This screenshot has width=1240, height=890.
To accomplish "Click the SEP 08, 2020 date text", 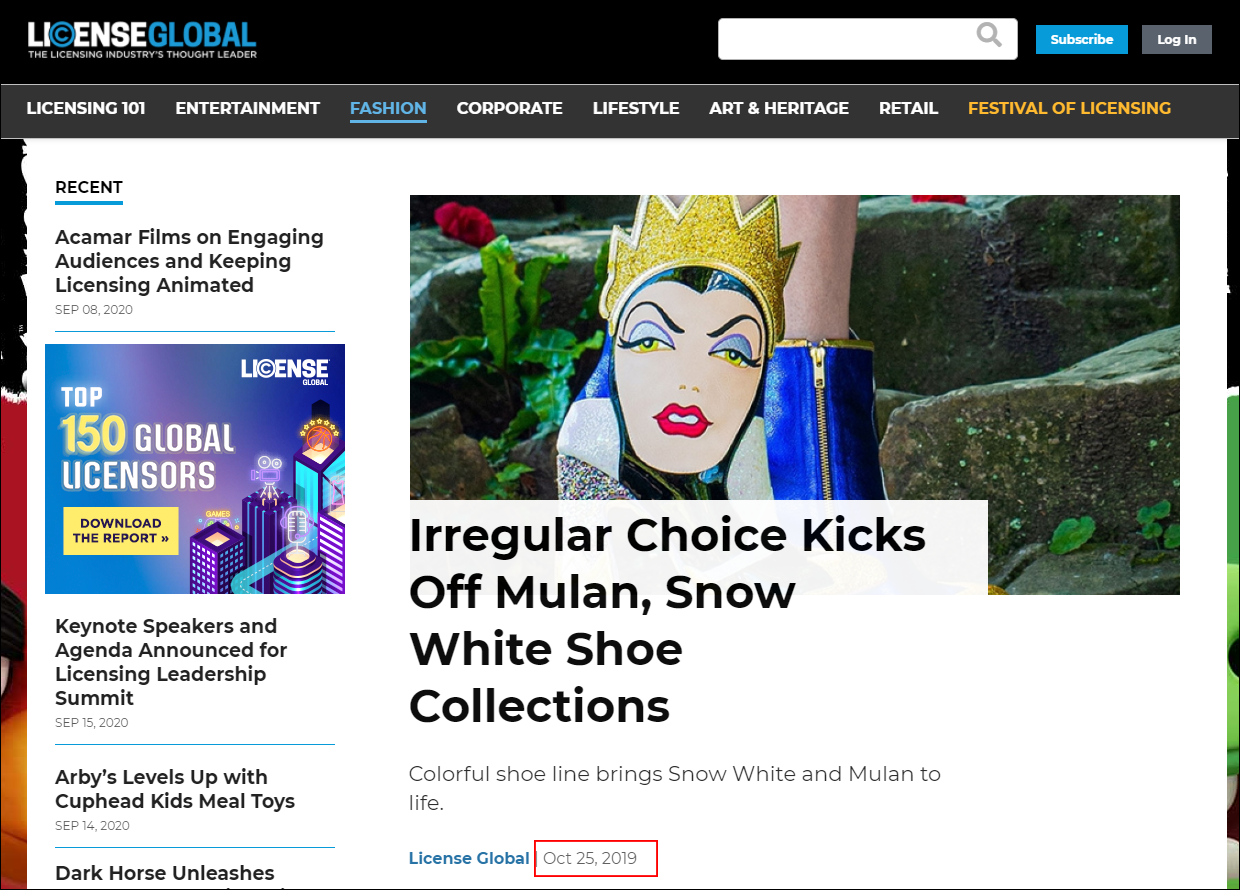I will tap(94, 310).
